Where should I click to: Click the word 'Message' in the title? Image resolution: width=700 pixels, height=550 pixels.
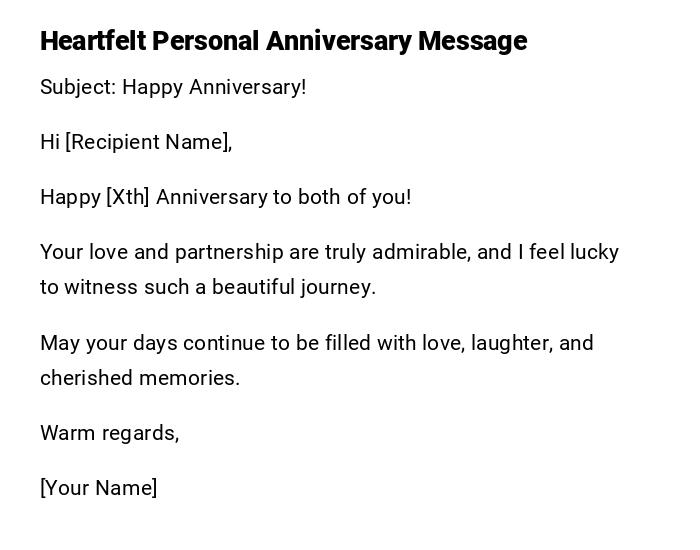[x=472, y=41]
